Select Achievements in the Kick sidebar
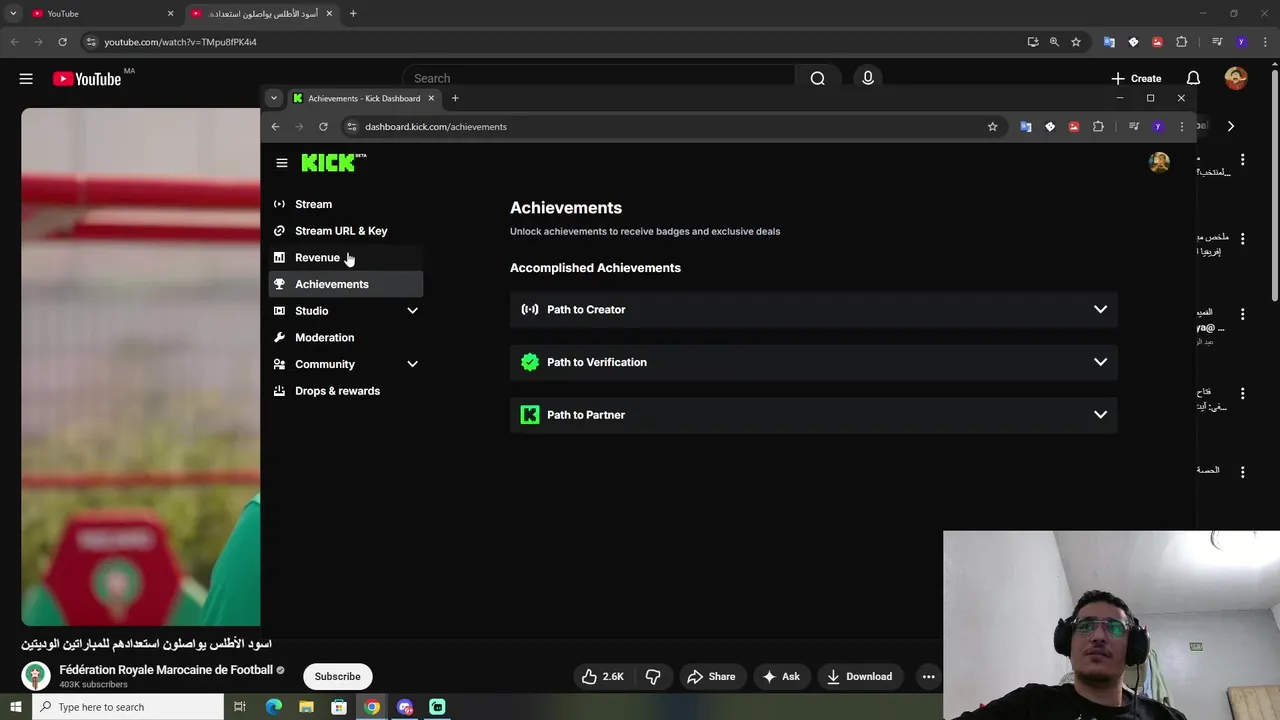Screen dimensions: 1280x720 pos(346,284)
